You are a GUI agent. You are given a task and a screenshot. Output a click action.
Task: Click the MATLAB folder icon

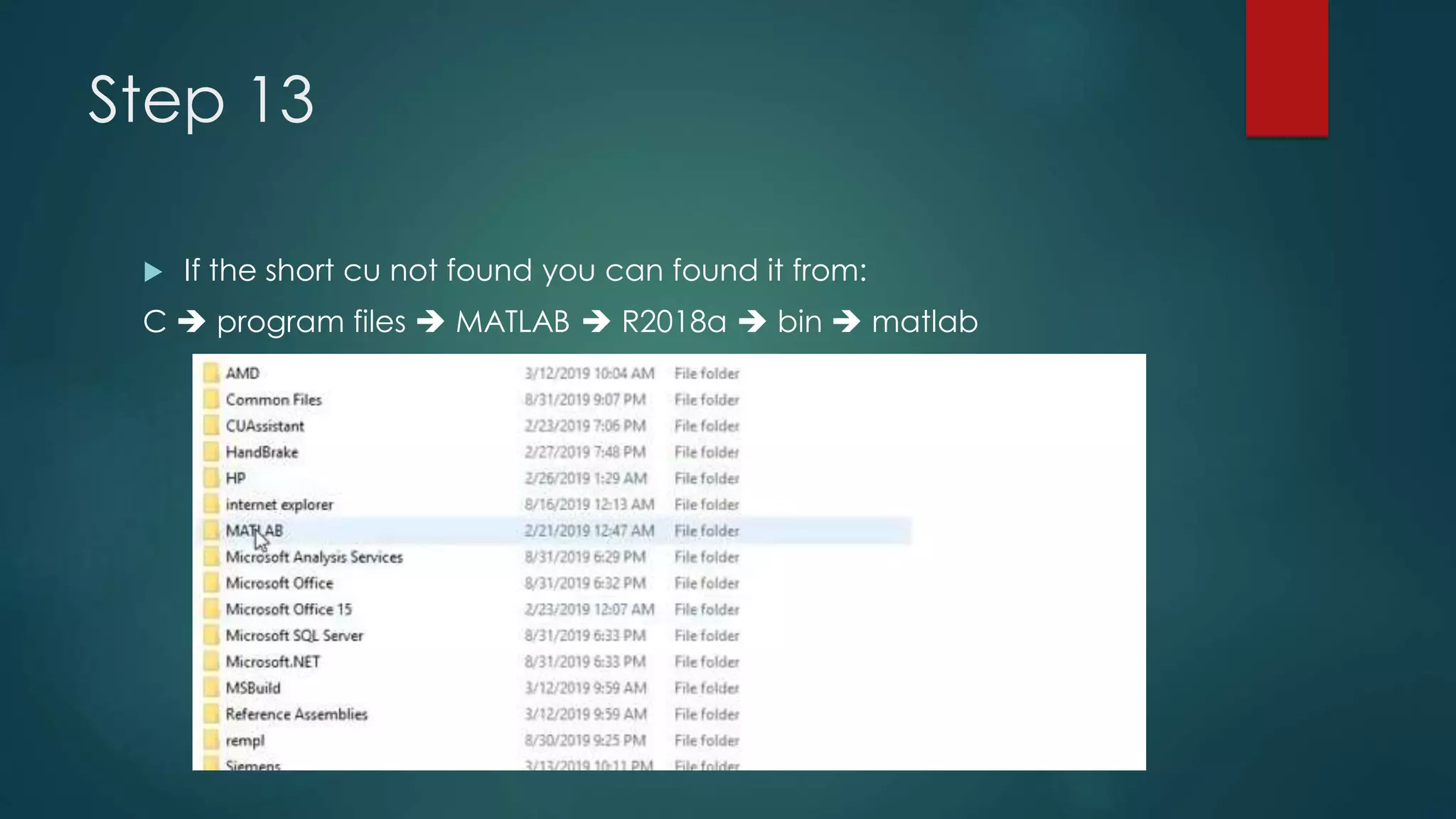coord(211,531)
